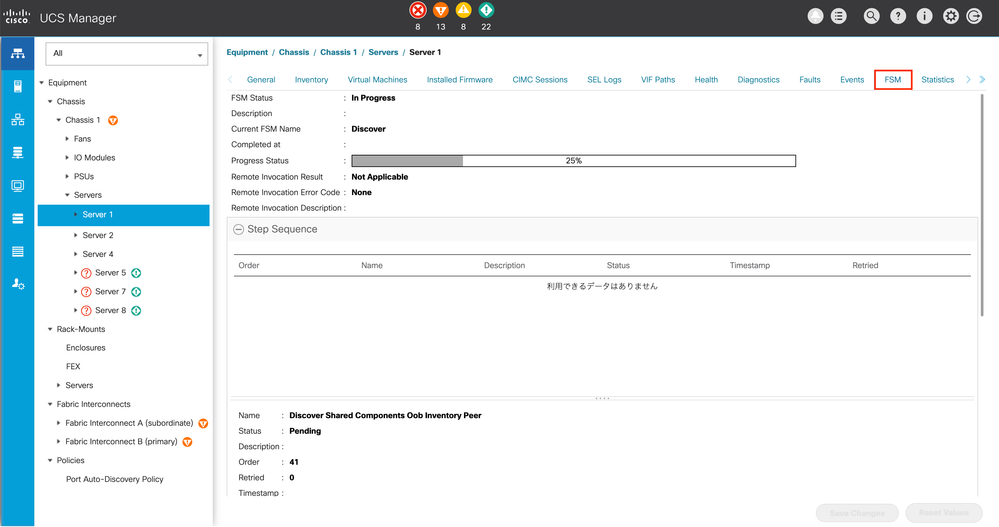This screenshot has height=527, width=999.
Task: Click the Servers breadcrumb link
Action: point(383,52)
